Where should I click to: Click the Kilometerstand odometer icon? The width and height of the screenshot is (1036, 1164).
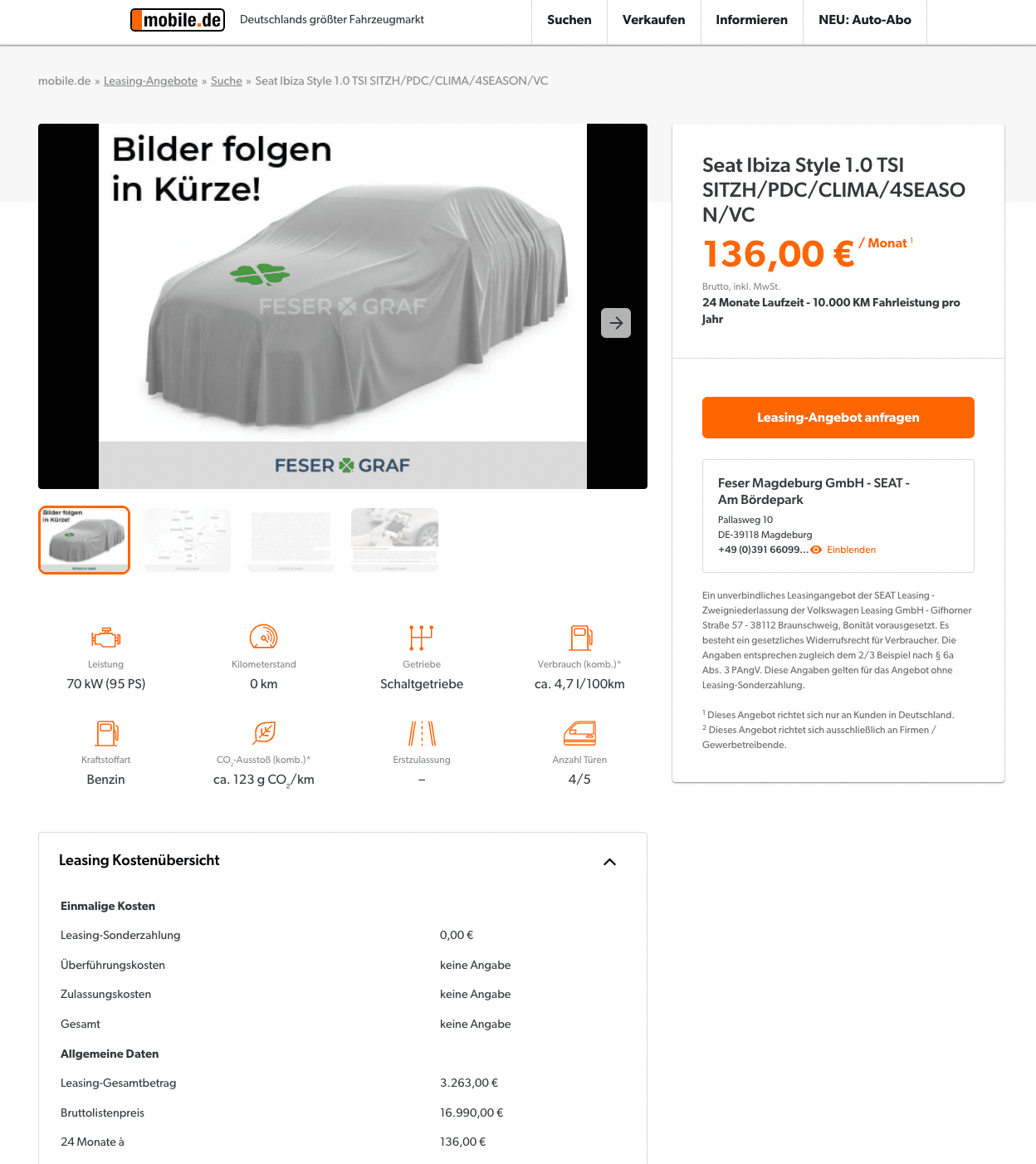click(264, 637)
